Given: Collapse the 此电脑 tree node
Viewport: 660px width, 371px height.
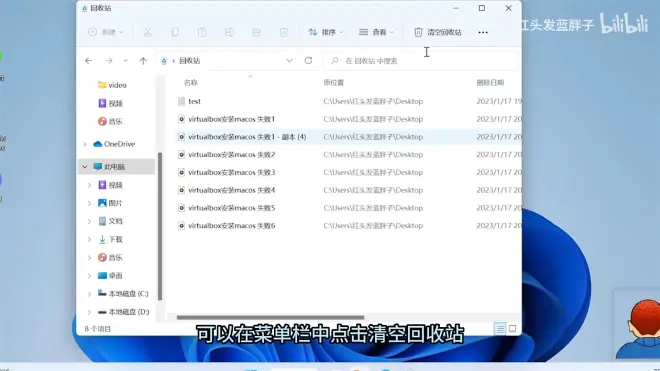Looking at the screenshot, I should 85,167.
